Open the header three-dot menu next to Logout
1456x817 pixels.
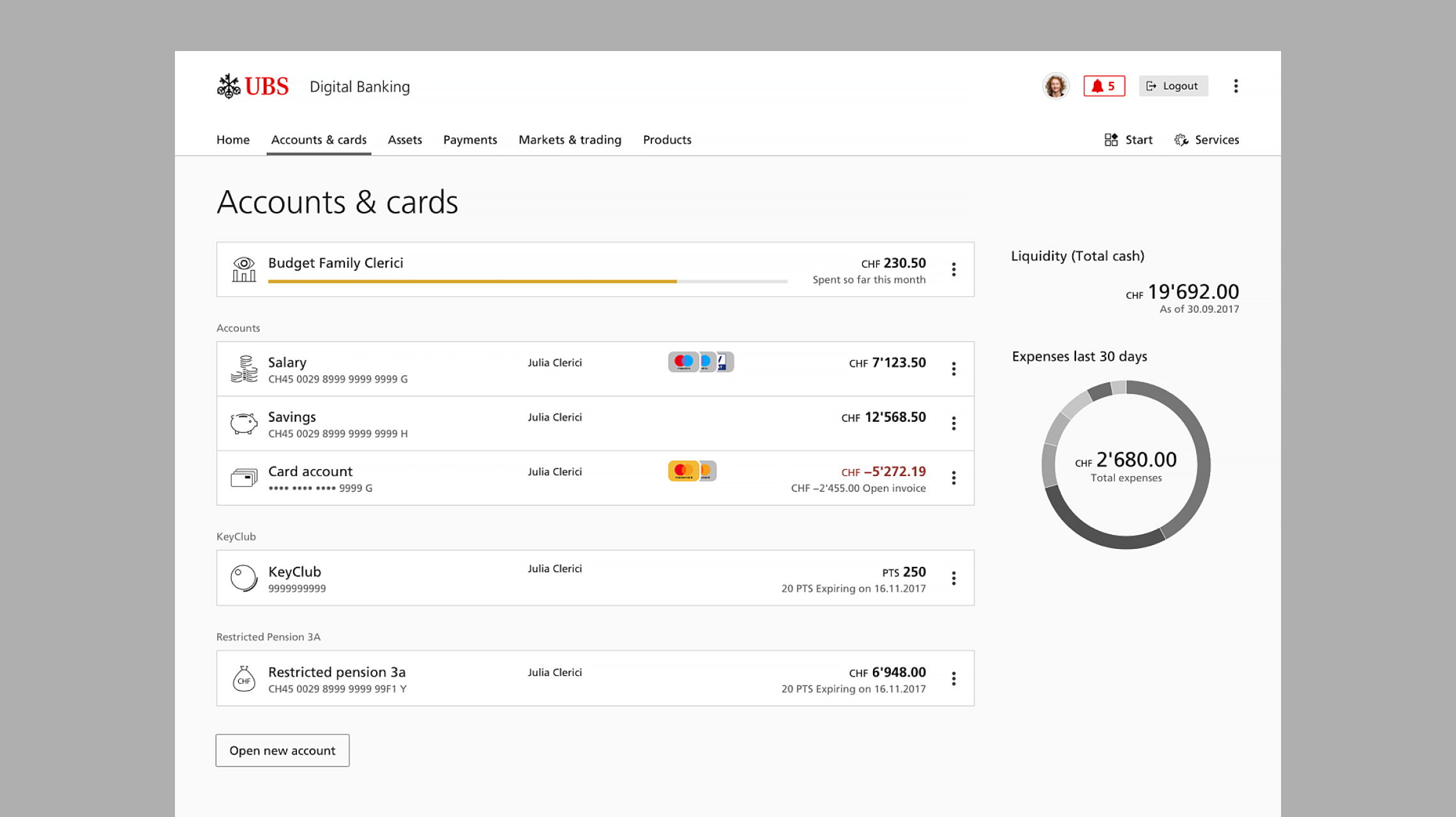click(x=1236, y=86)
